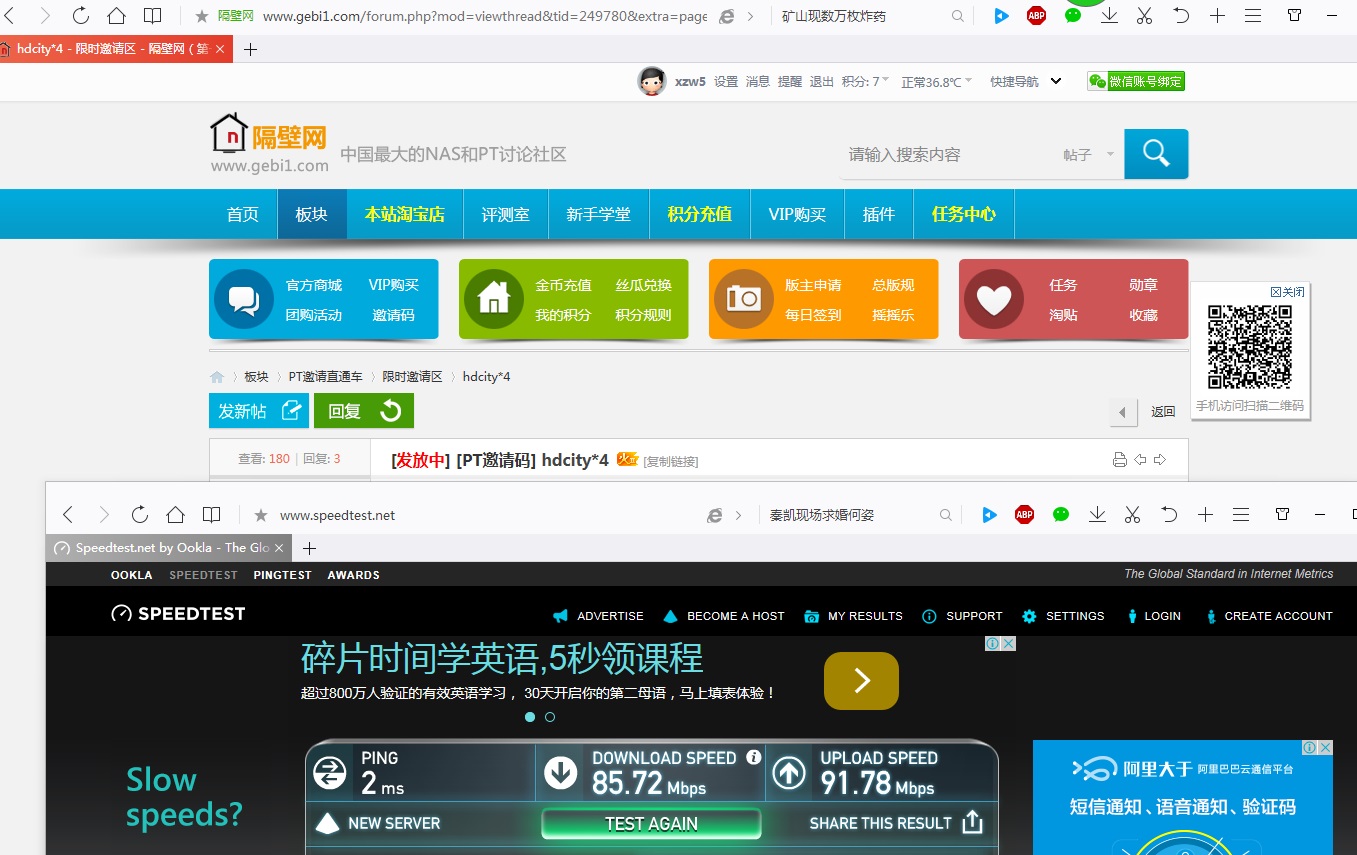Click the user avatar next to xzw5
Image resolution: width=1357 pixels, height=855 pixels.
[x=652, y=82]
